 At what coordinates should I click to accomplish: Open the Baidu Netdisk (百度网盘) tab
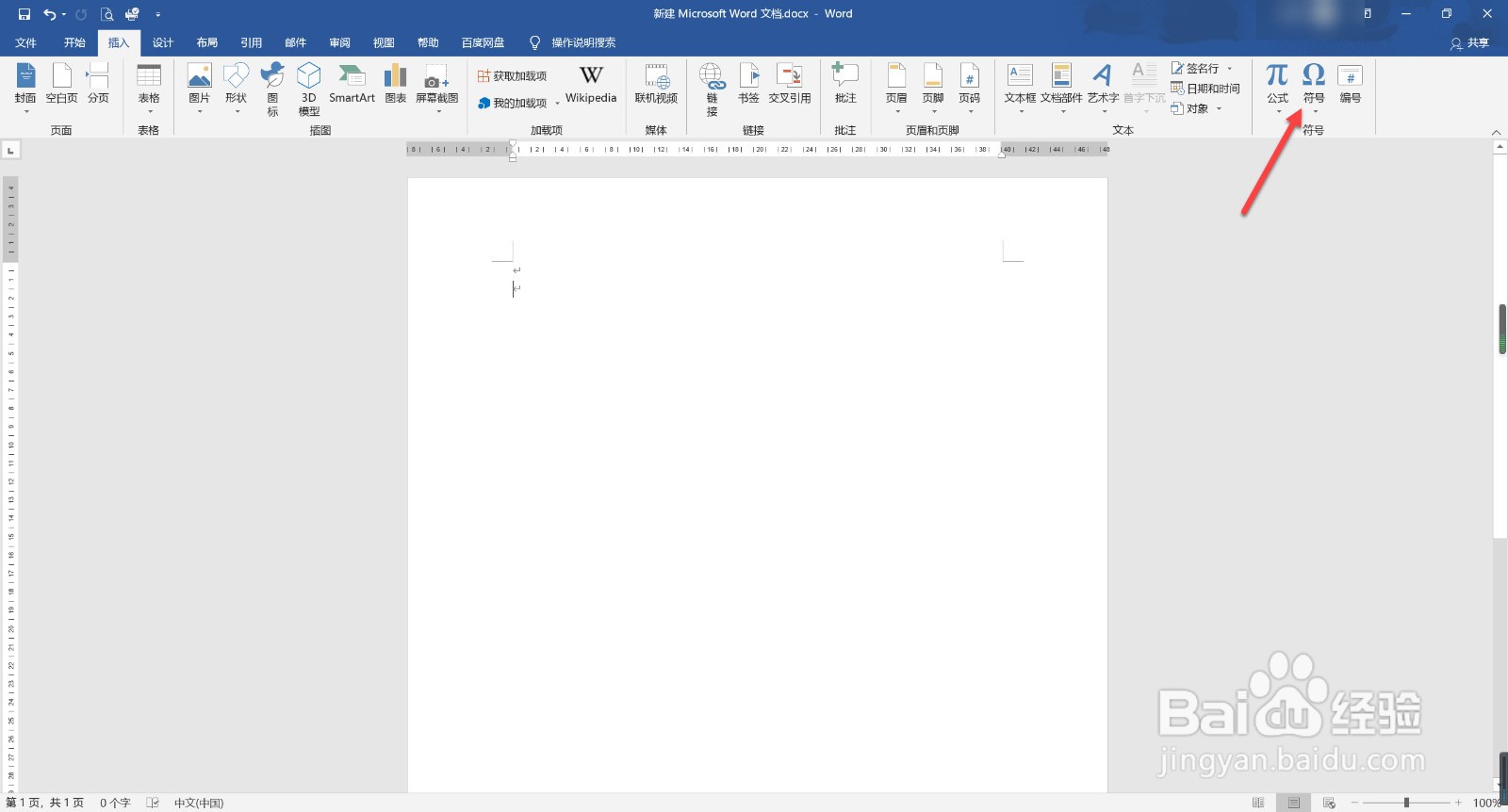coord(483,42)
